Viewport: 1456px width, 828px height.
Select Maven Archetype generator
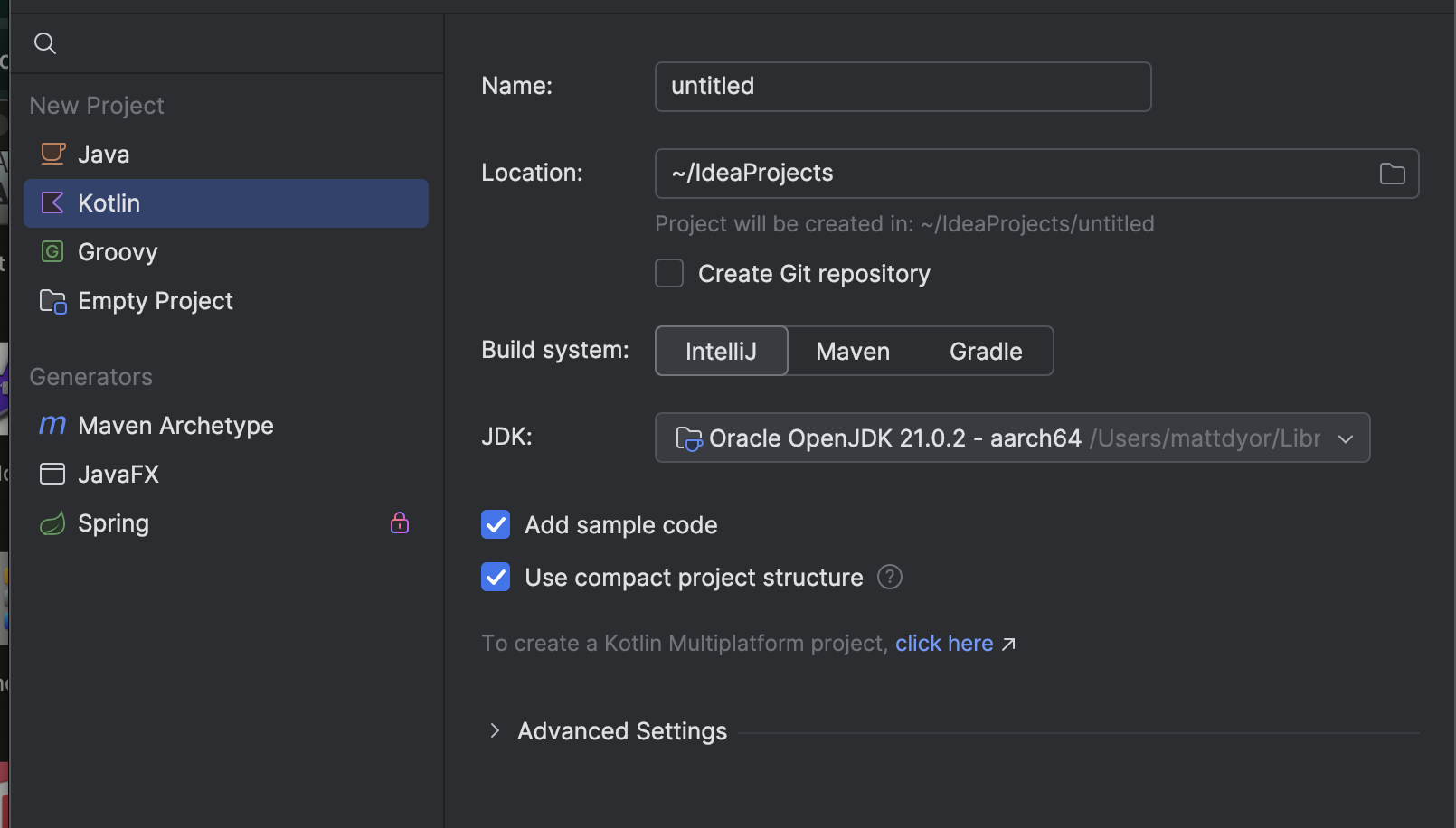pos(226,425)
